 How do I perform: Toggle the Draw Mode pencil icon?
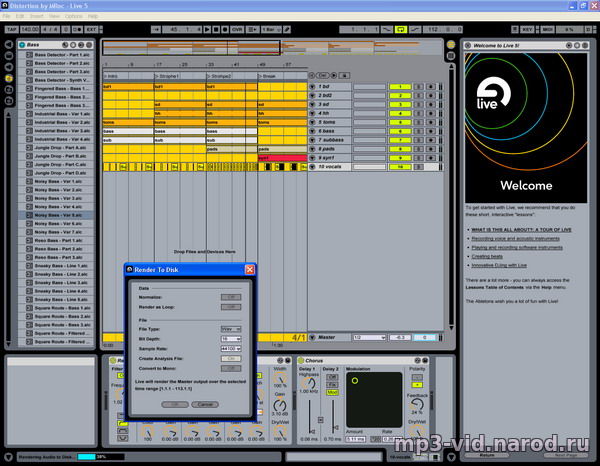coord(287,29)
